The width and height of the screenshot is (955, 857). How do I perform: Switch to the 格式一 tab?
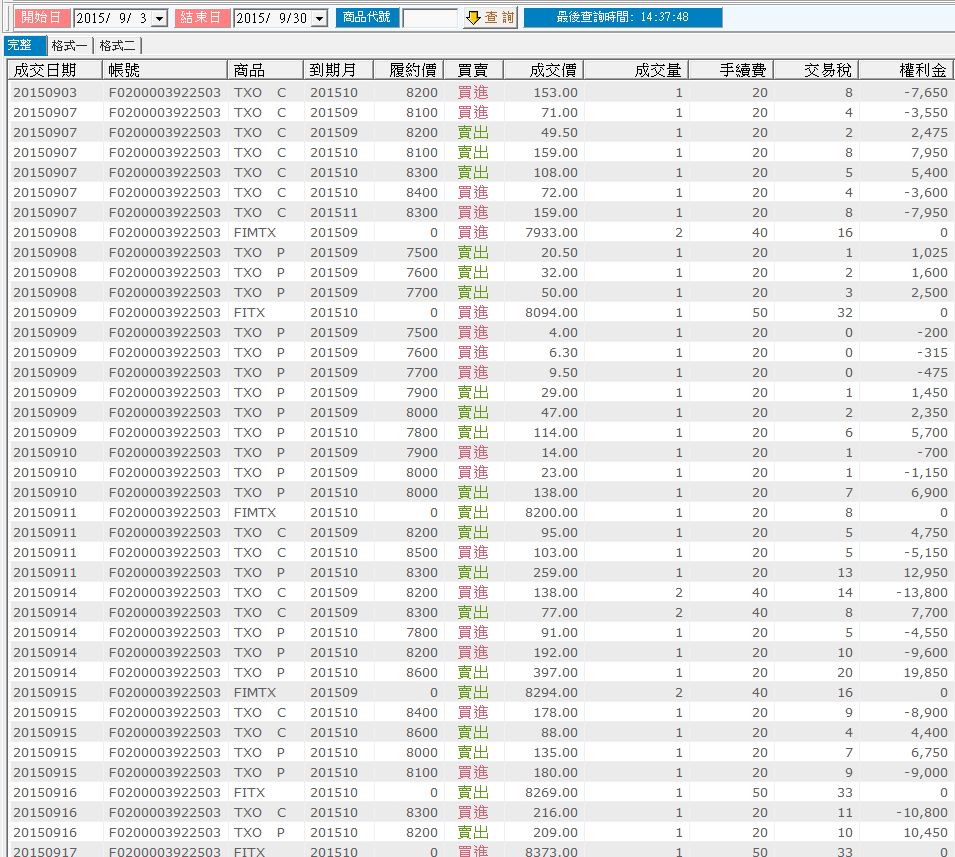click(x=69, y=46)
